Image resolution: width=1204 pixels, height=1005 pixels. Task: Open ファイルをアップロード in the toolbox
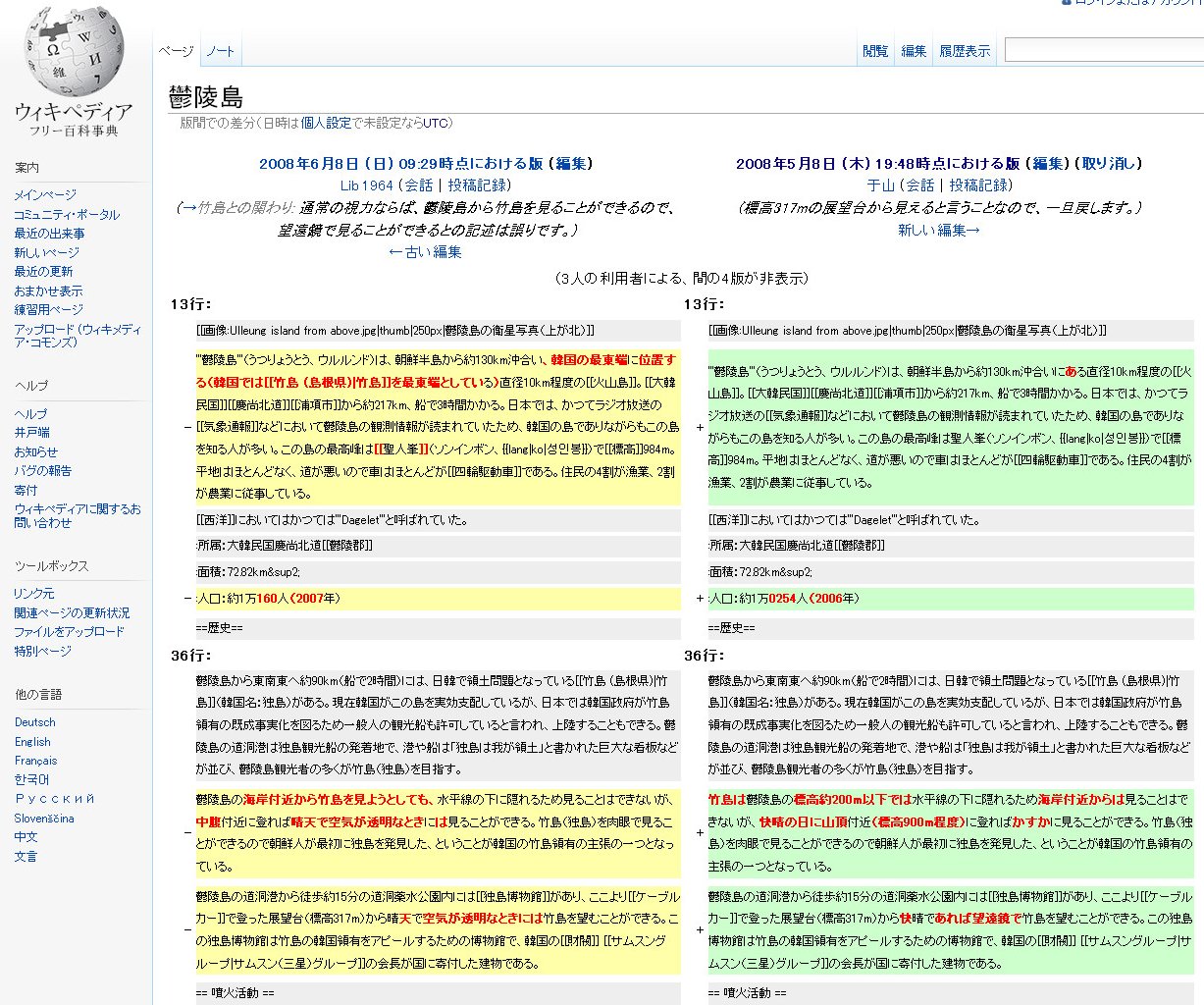(69, 632)
